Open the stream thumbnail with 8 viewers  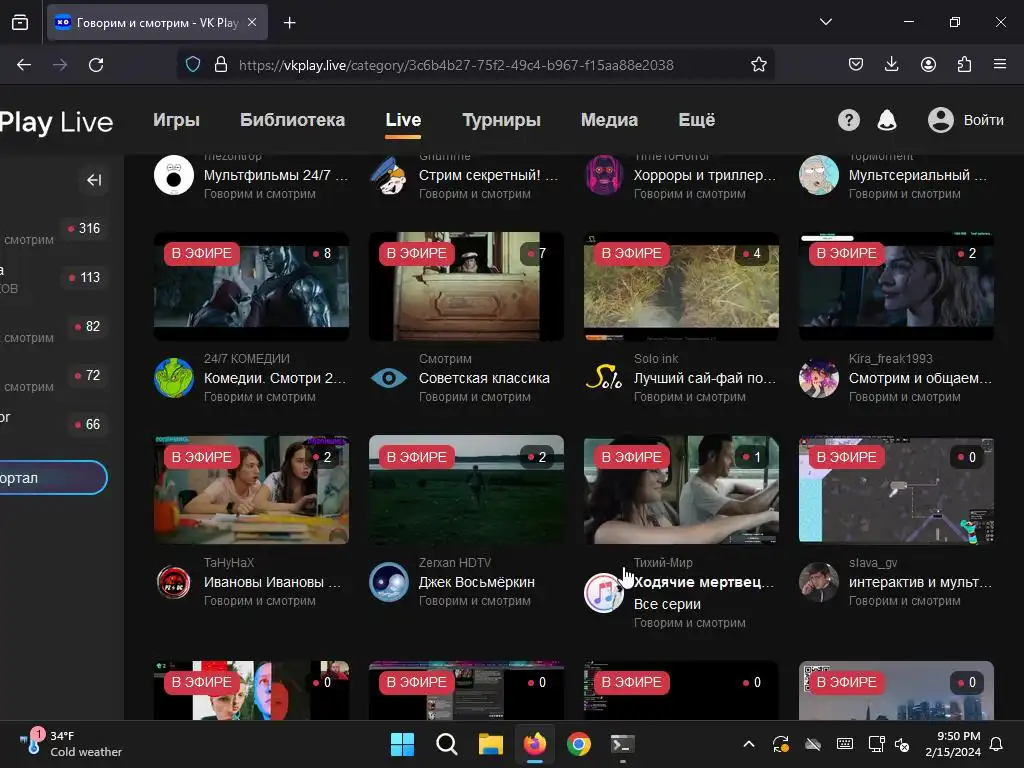[x=251, y=286]
